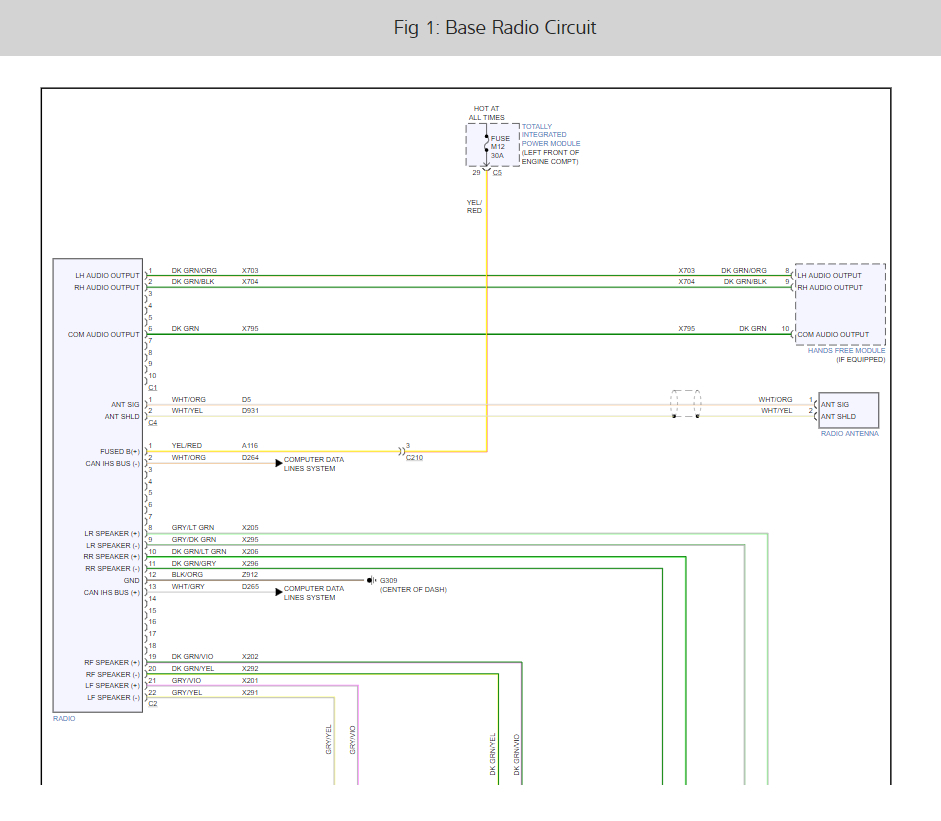The height and width of the screenshot is (821, 941).
Task: Open the Radio Antenna component link
Action: click(x=849, y=434)
